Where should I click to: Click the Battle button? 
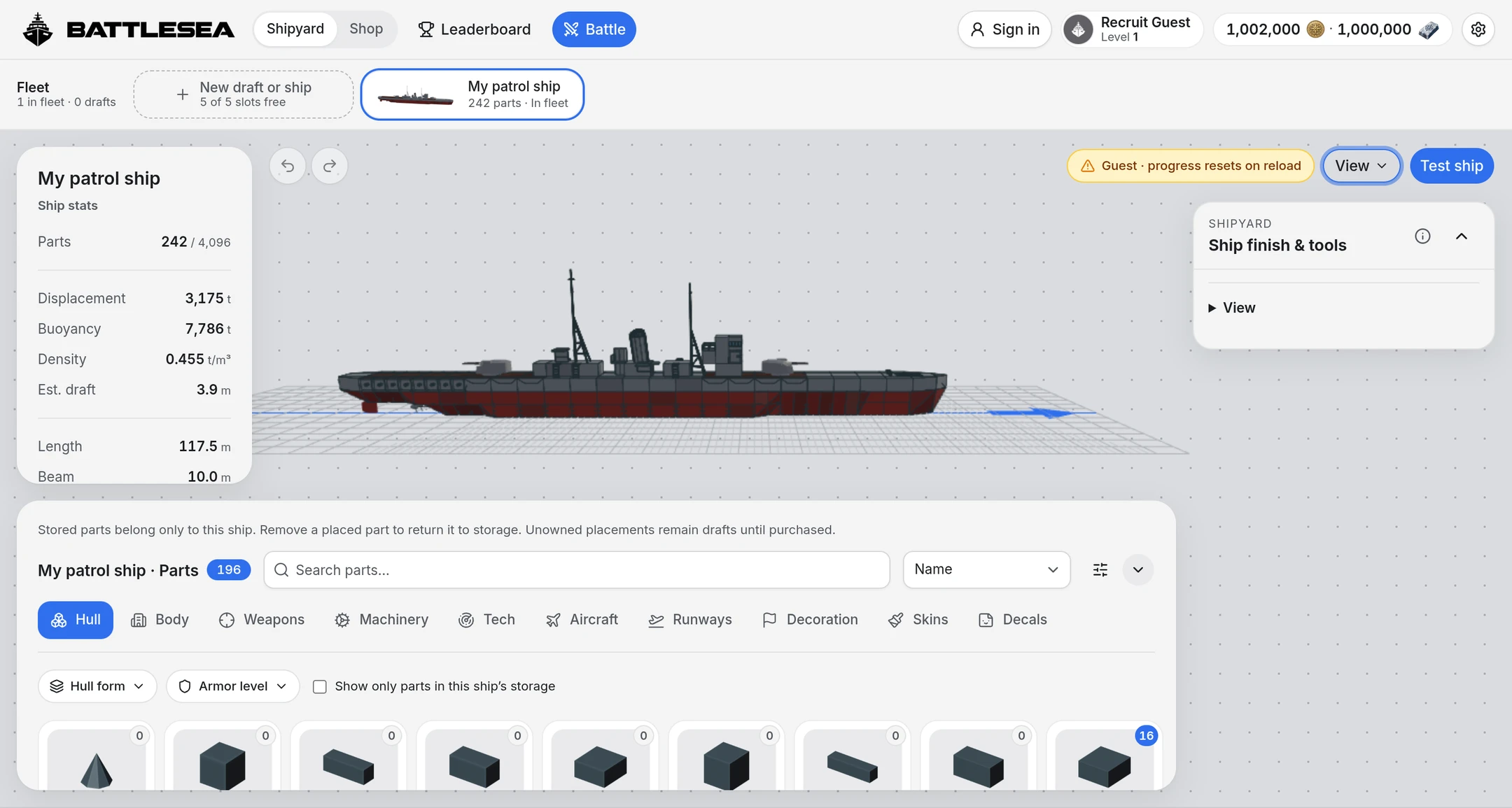click(x=594, y=29)
